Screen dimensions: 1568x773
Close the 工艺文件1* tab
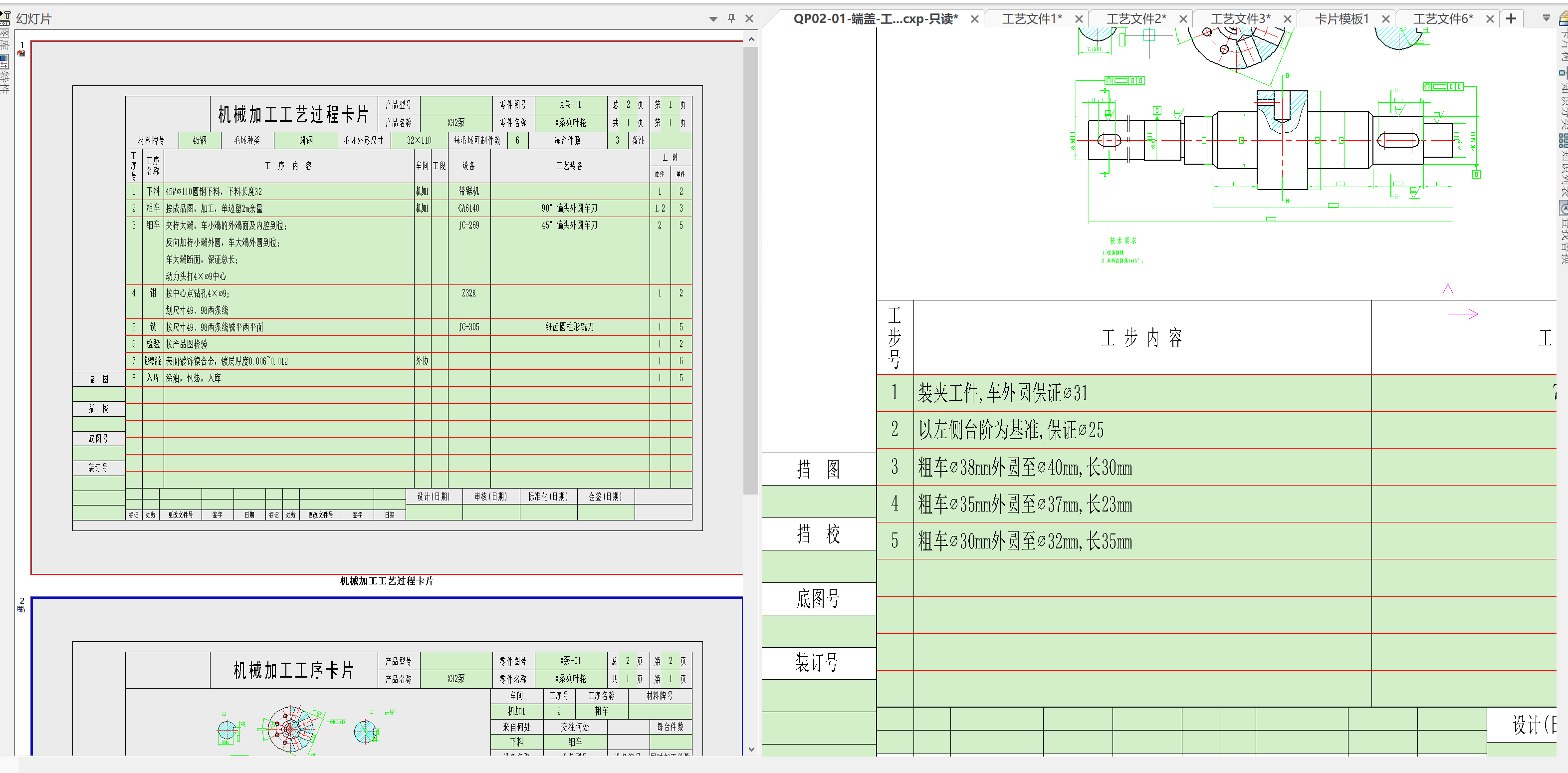(1079, 19)
